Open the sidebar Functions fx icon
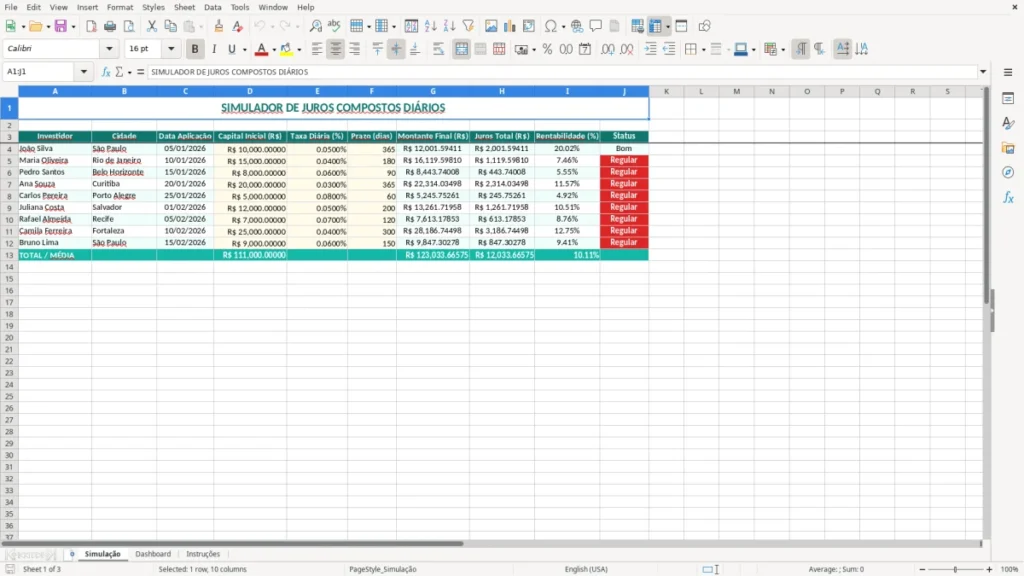The width and height of the screenshot is (1024, 576). (x=1008, y=197)
